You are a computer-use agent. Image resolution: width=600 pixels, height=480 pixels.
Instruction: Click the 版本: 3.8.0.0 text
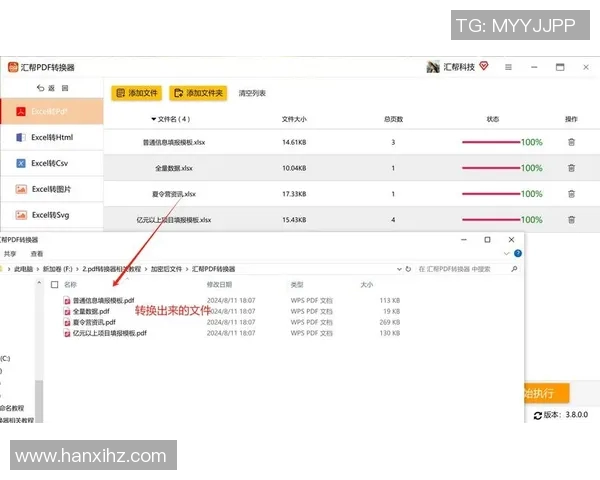pyautogui.click(x=566, y=415)
